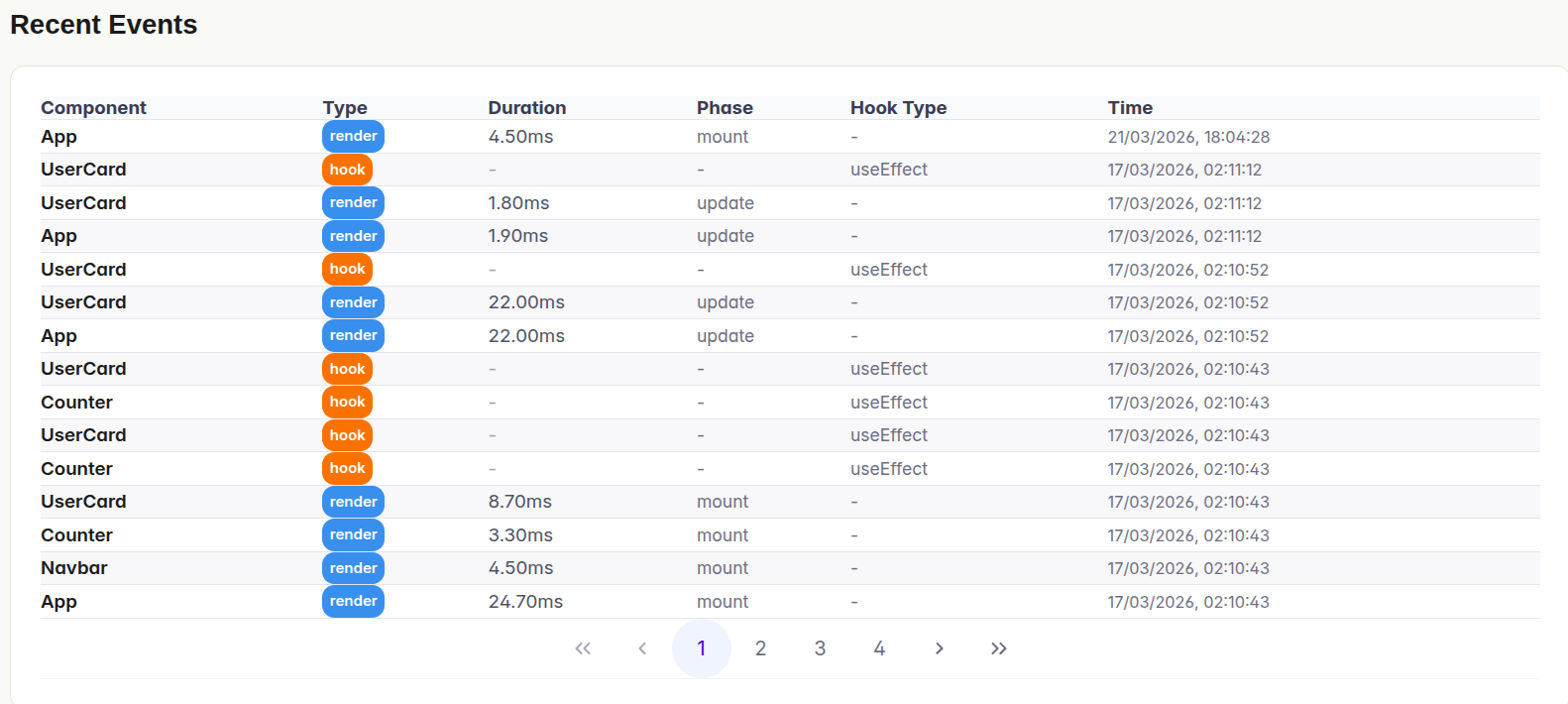Viewport: 1568px width, 704px height.
Task: Jump to the last page of events
Action: tap(998, 648)
